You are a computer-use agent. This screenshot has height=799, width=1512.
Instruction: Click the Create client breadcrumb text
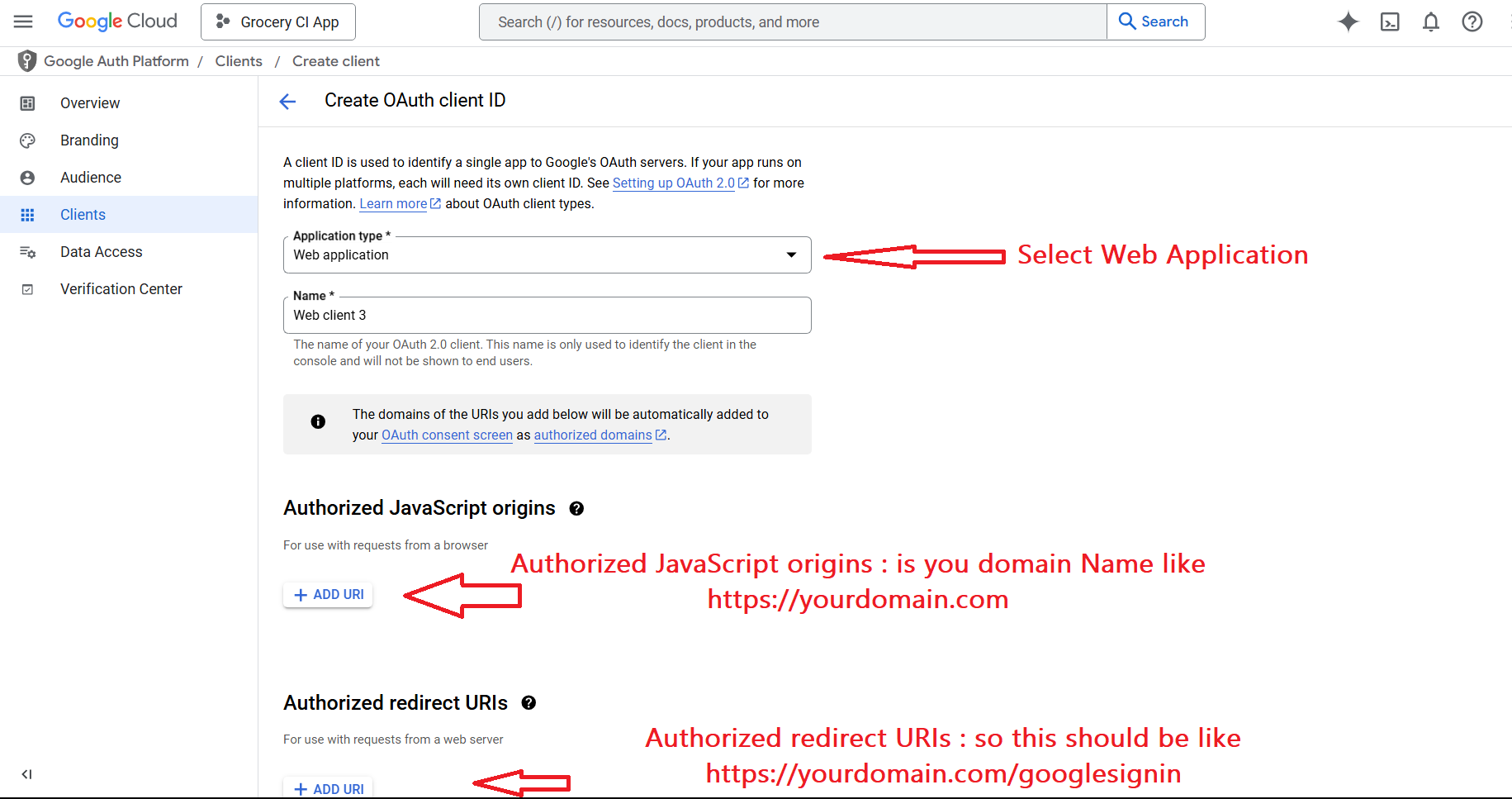tap(336, 61)
